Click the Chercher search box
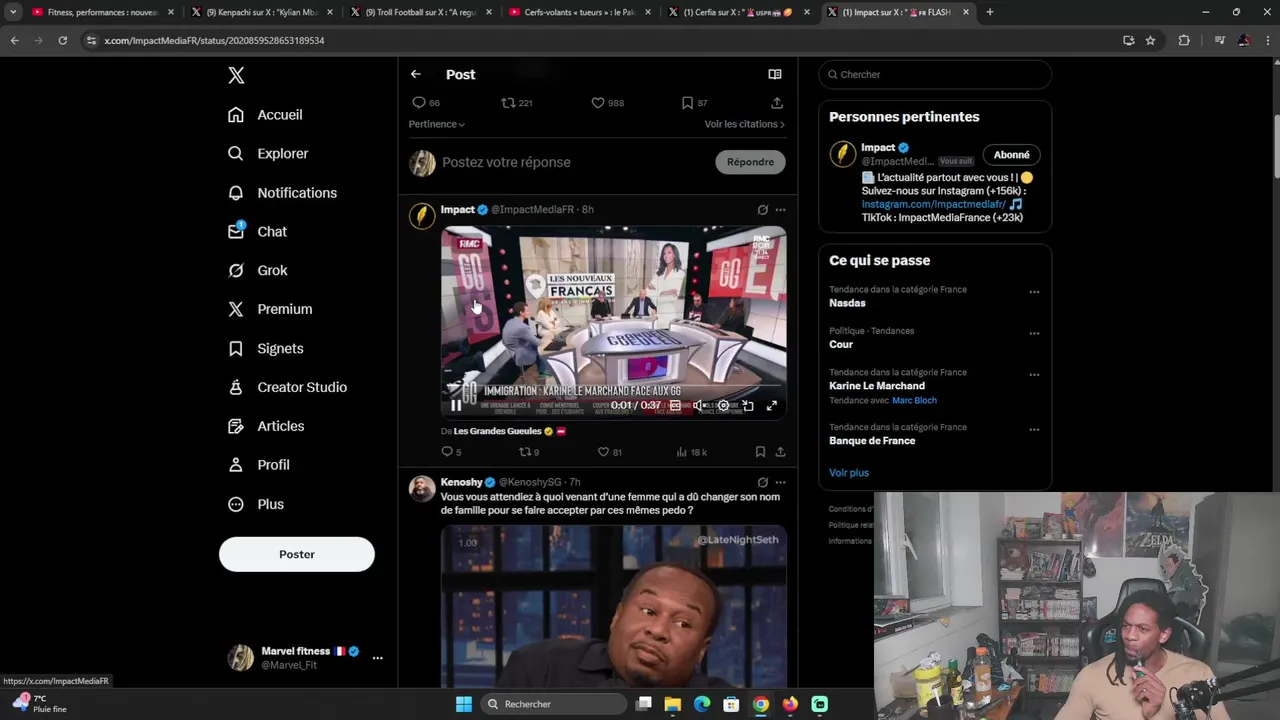The height and width of the screenshot is (720, 1280). tap(935, 74)
